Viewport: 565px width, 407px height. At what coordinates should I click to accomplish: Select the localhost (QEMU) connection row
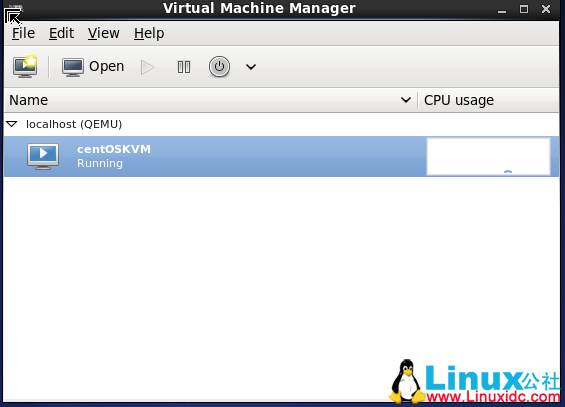tap(281, 124)
